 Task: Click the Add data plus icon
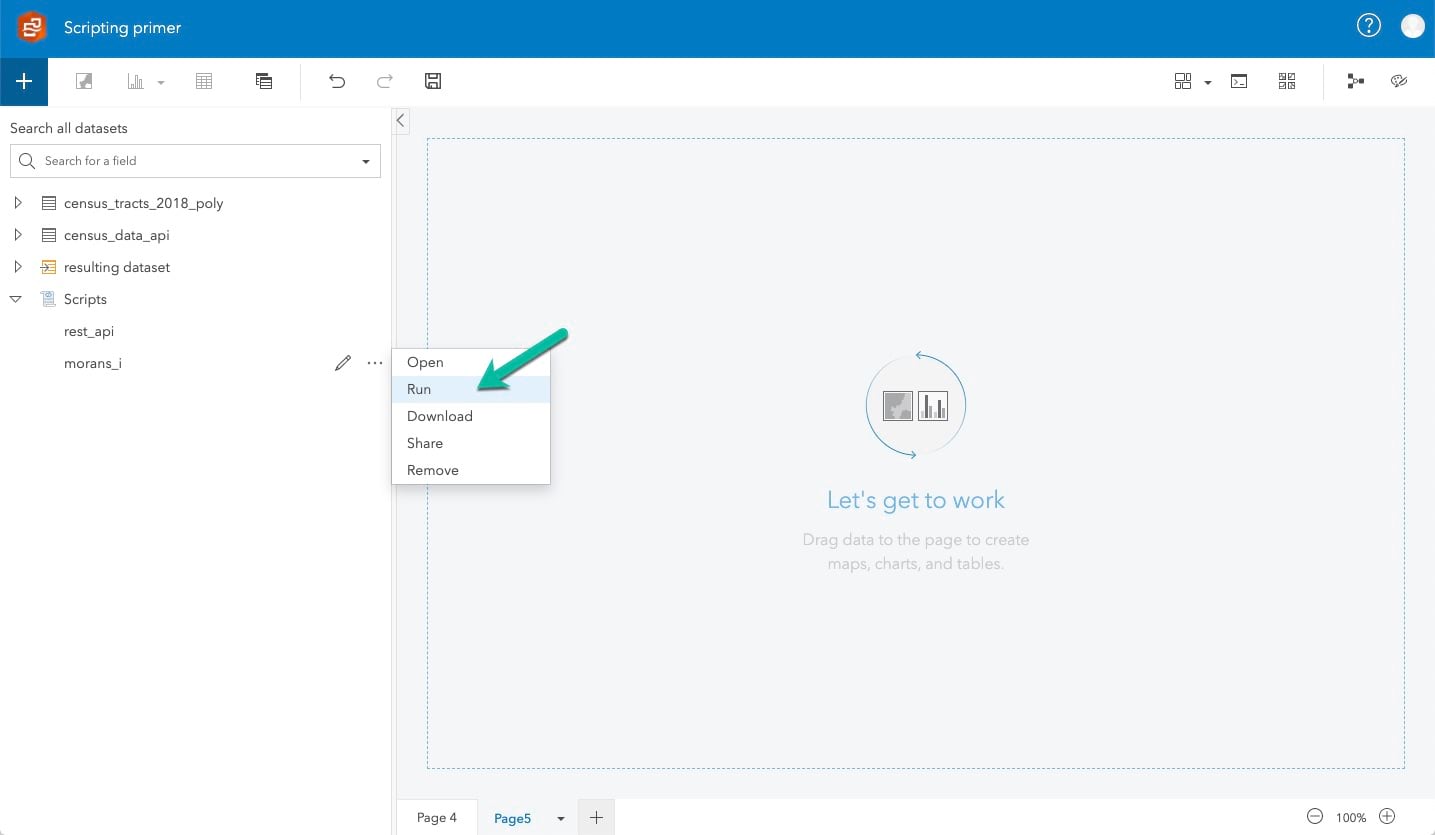(x=23, y=81)
